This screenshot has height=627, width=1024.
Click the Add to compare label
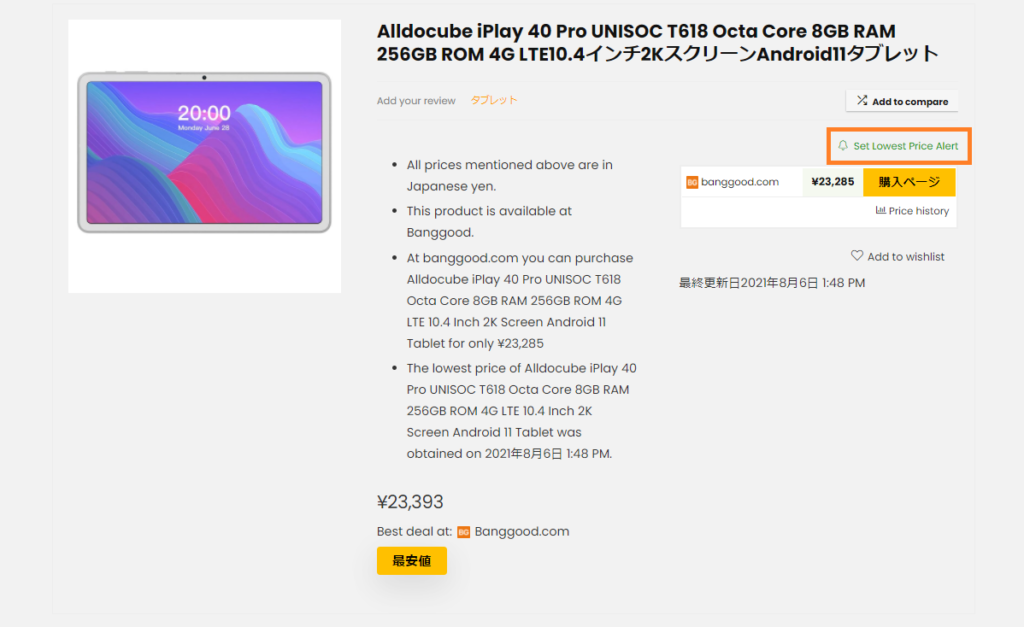(910, 102)
